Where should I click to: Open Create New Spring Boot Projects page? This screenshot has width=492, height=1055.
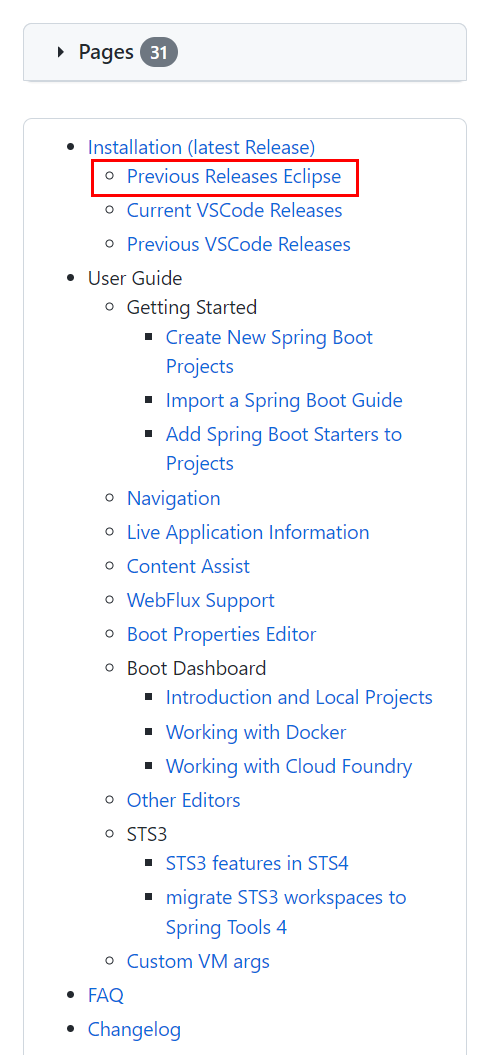[x=269, y=352]
